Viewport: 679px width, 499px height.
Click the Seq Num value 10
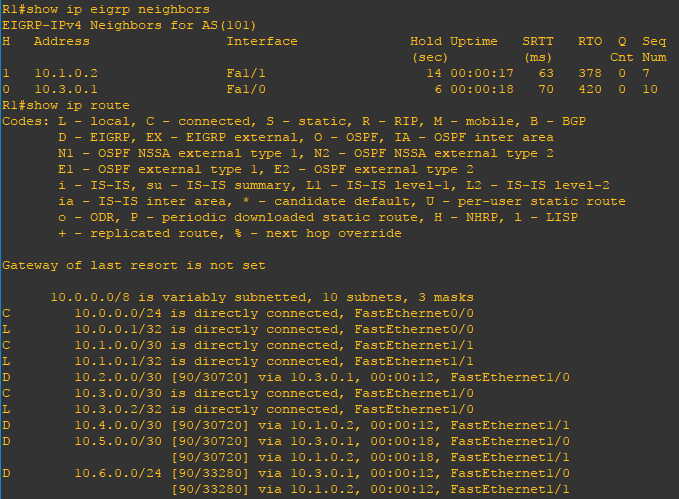(x=650, y=89)
